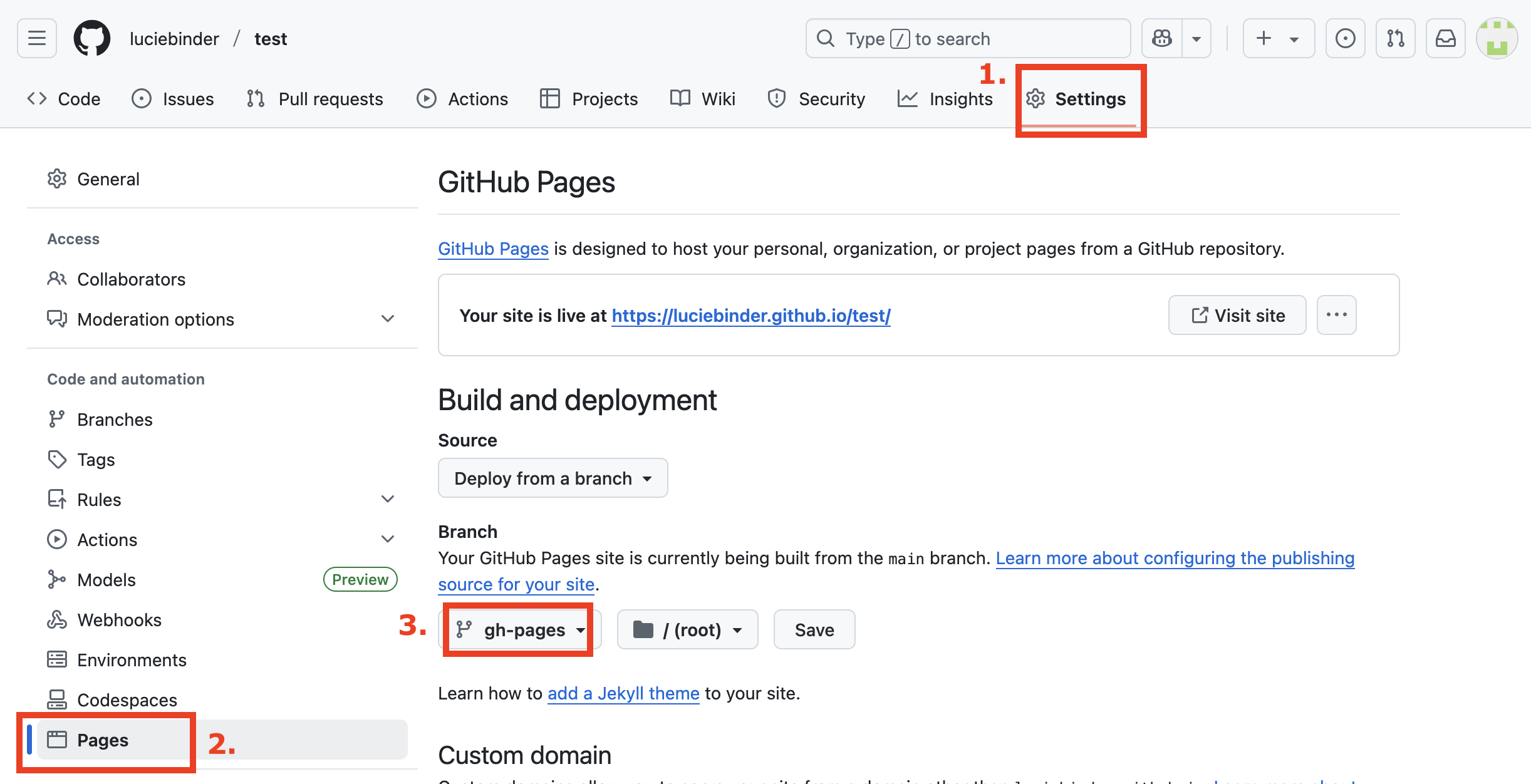Open the add a Jekyll theme link
1531x784 pixels.
coord(623,694)
